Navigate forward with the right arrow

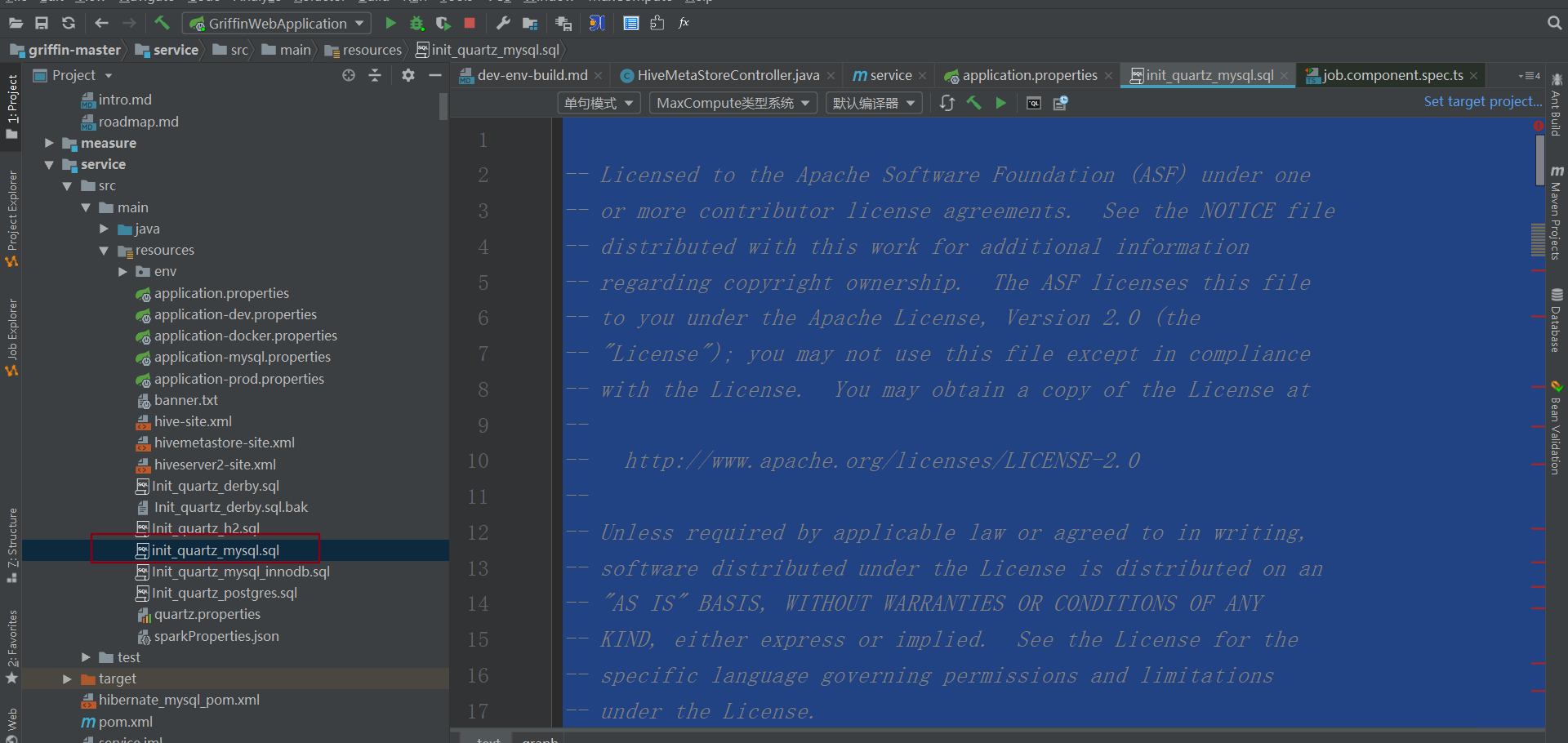coord(129,24)
